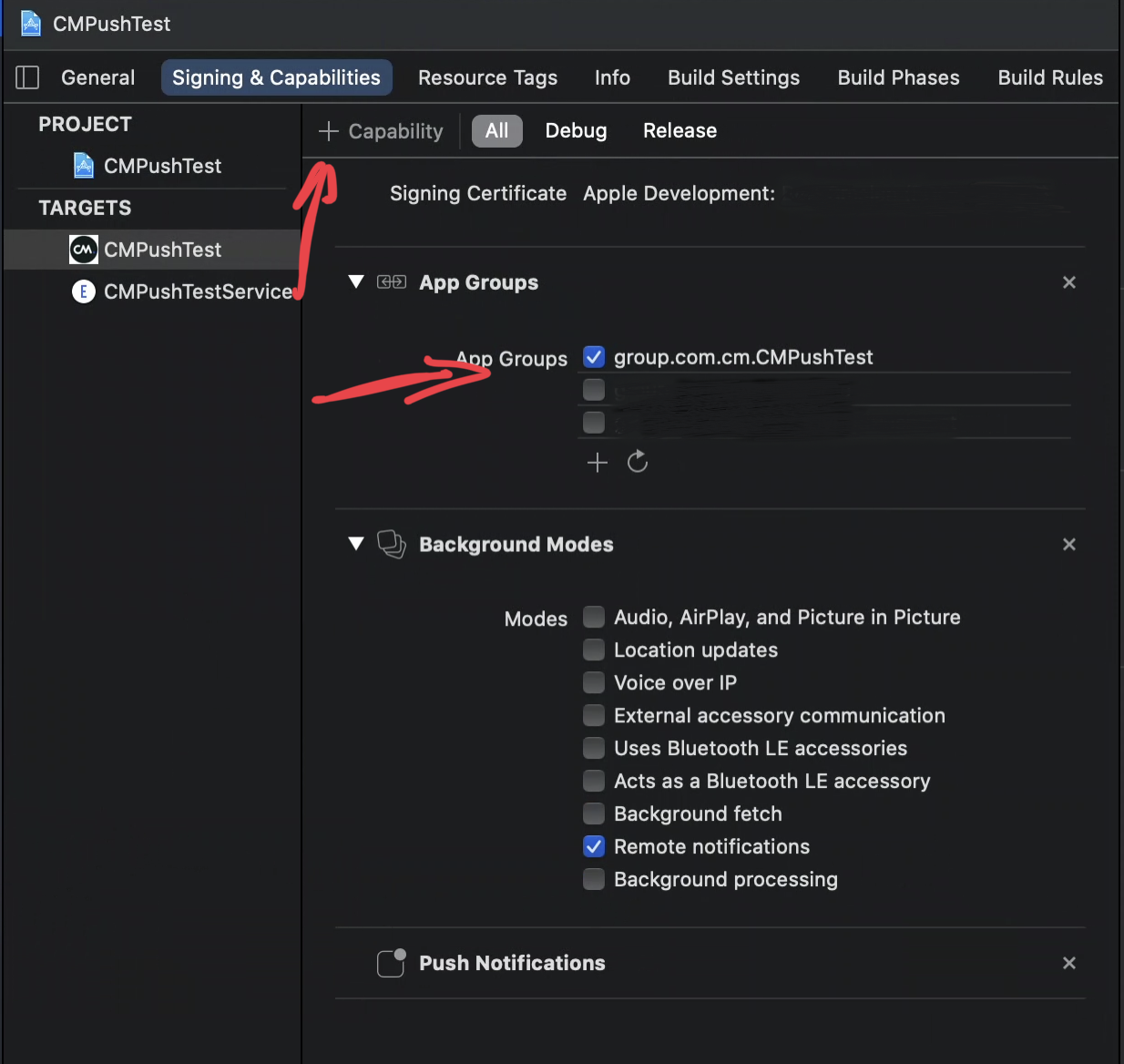The height and width of the screenshot is (1064, 1124).
Task: Open Build Phases tab
Action: [x=899, y=77]
